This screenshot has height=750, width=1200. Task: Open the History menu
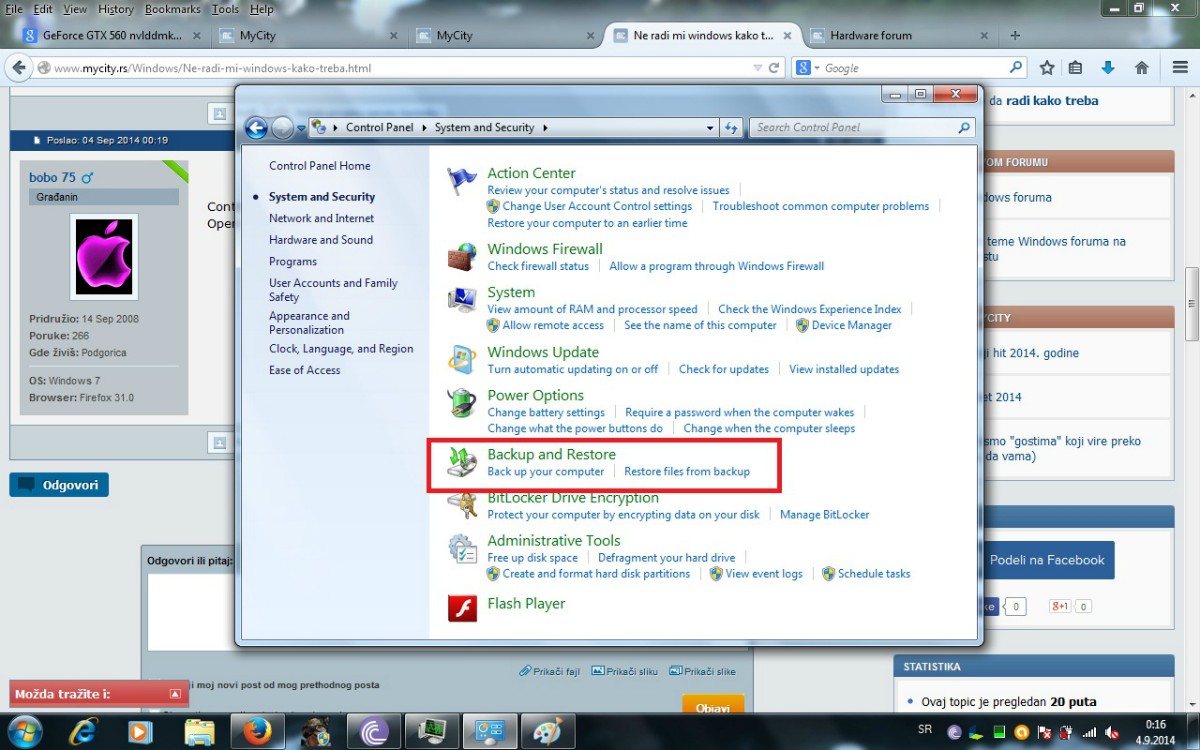click(116, 9)
